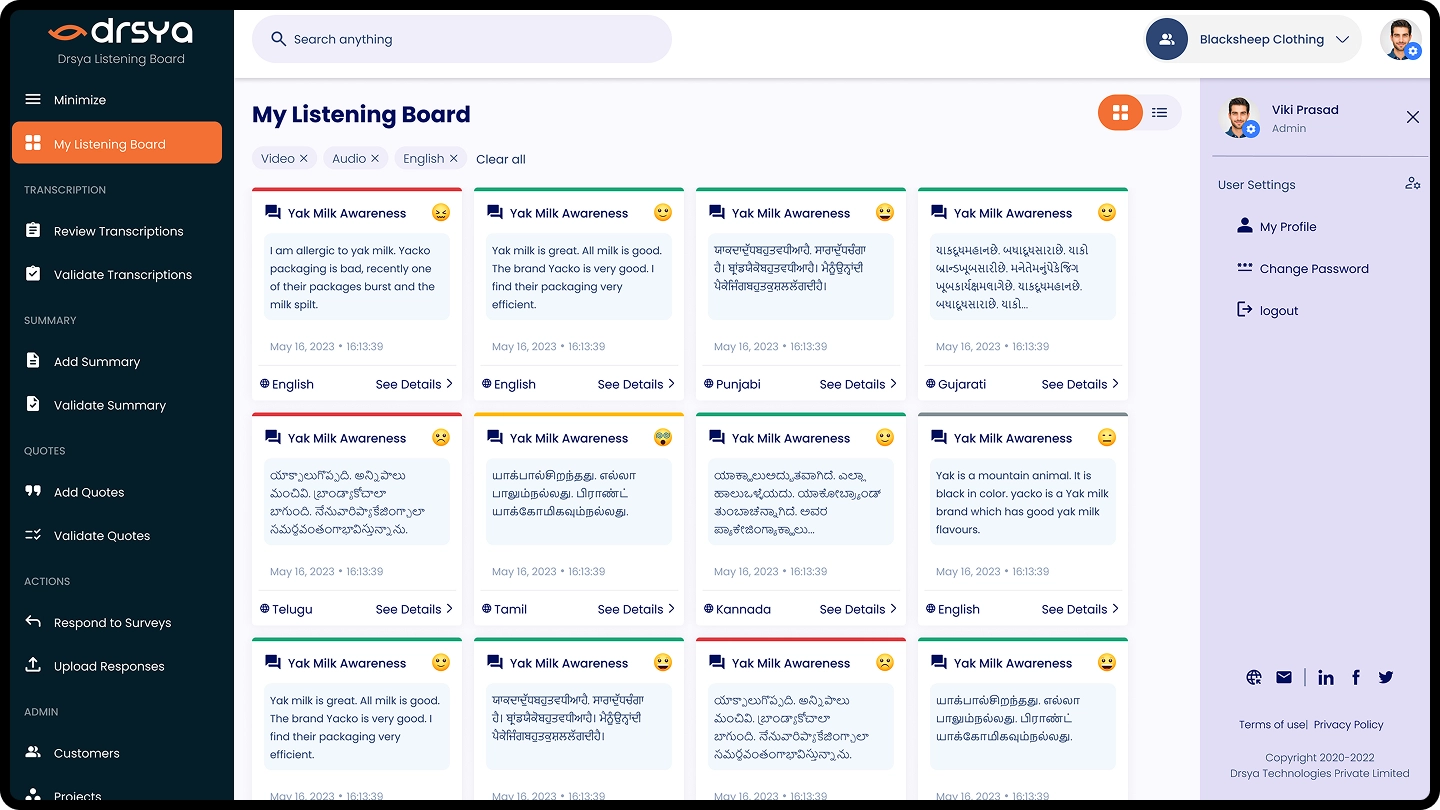The image size is (1440, 810).
Task: Remove the English filter chip
Action: [453, 158]
